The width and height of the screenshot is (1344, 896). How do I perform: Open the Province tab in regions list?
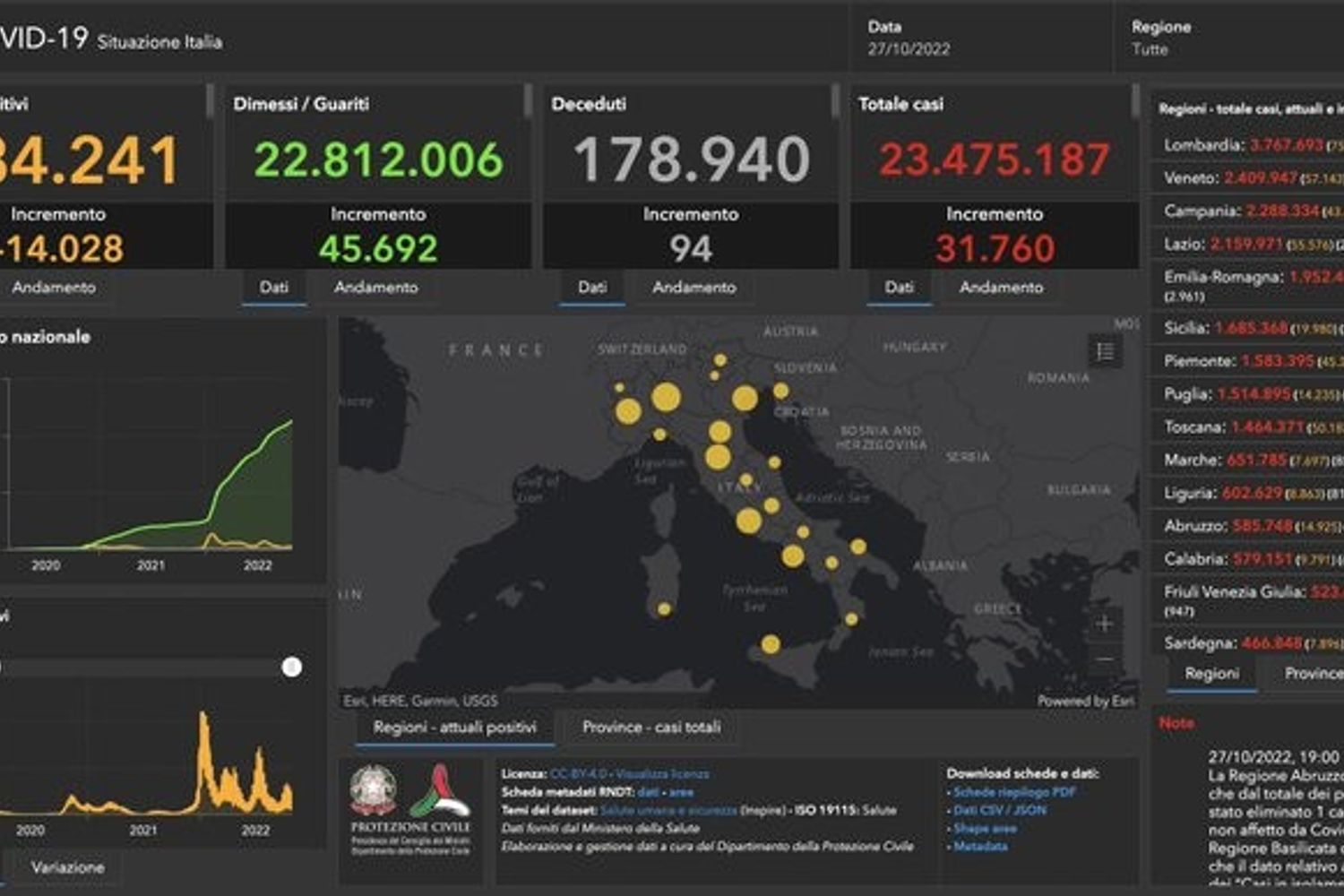pyautogui.click(x=1312, y=674)
